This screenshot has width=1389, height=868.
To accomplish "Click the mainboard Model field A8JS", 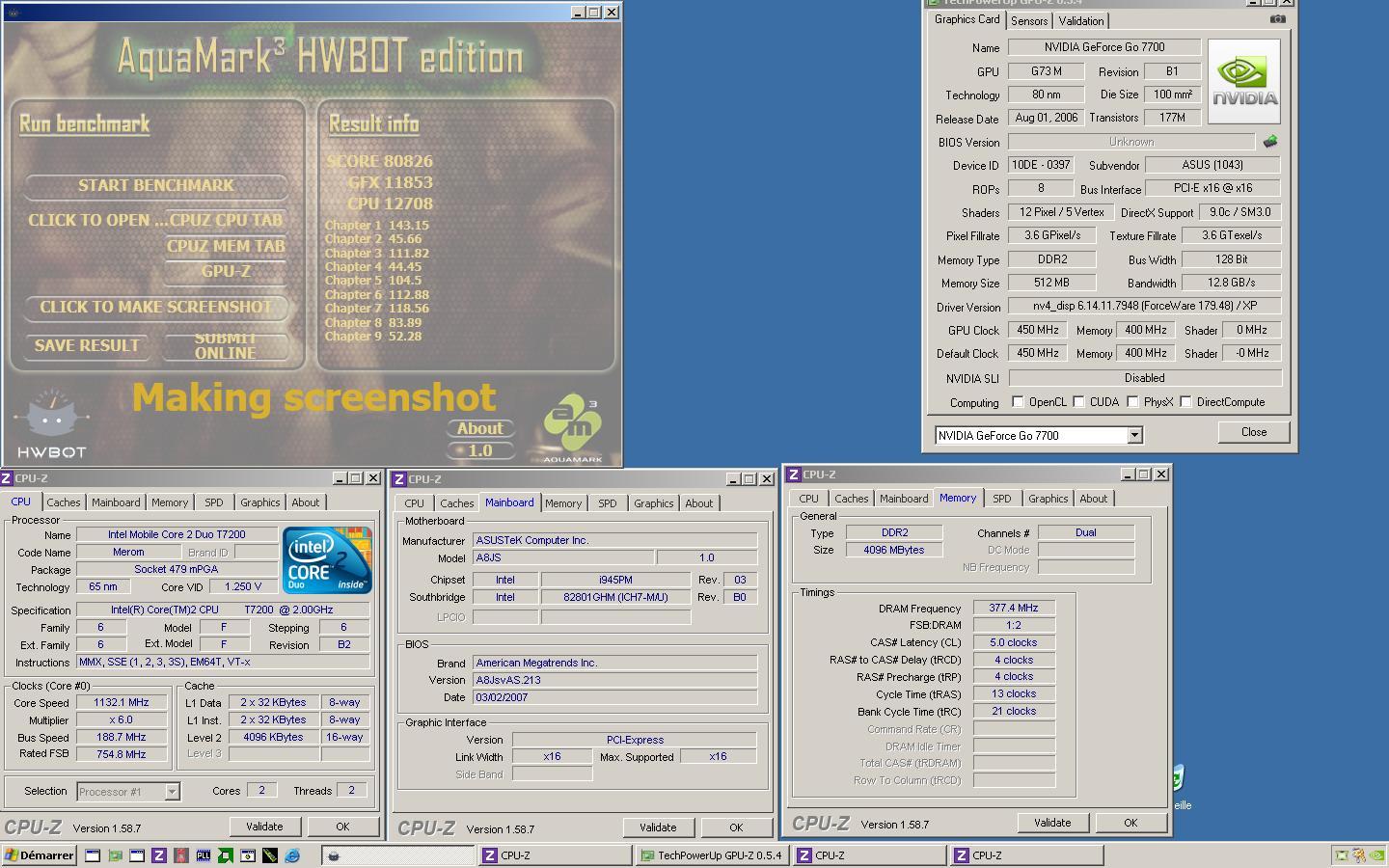I will [x=563, y=557].
